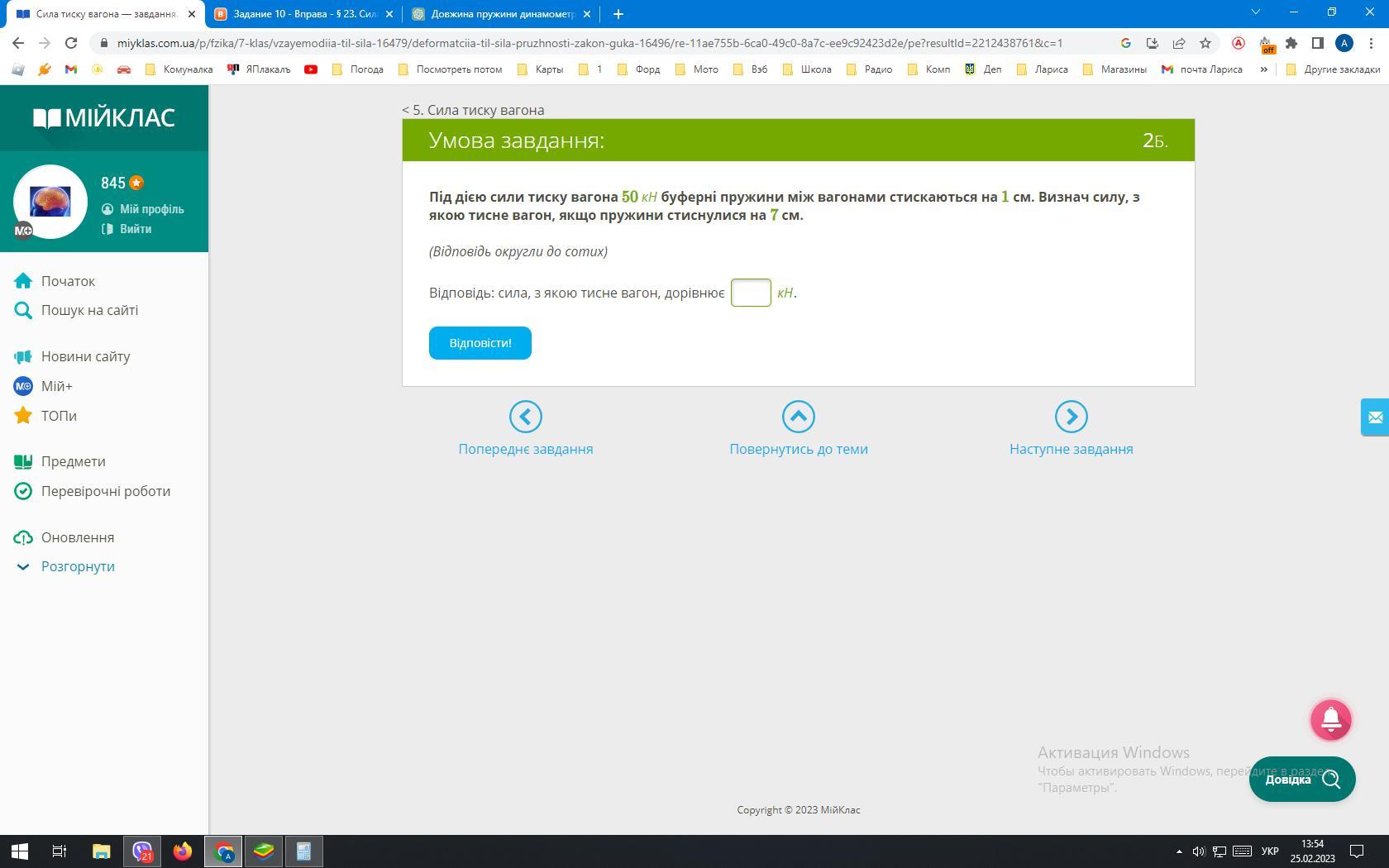Click the МійКлас logo
This screenshot has height=868, width=1389.
pyautogui.click(x=104, y=118)
